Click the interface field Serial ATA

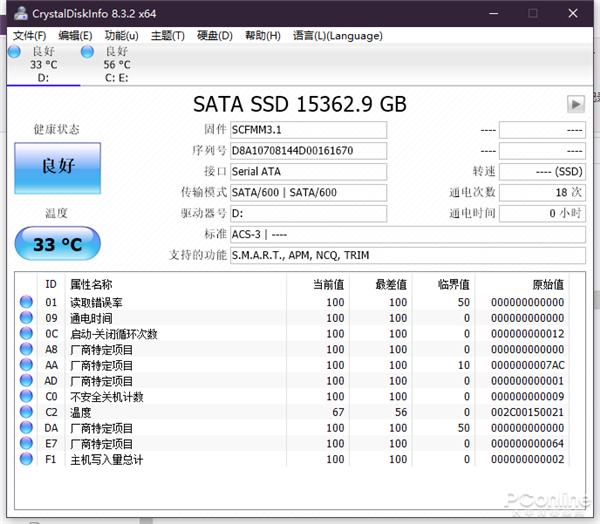pyautogui.click(x=308, y=172)
